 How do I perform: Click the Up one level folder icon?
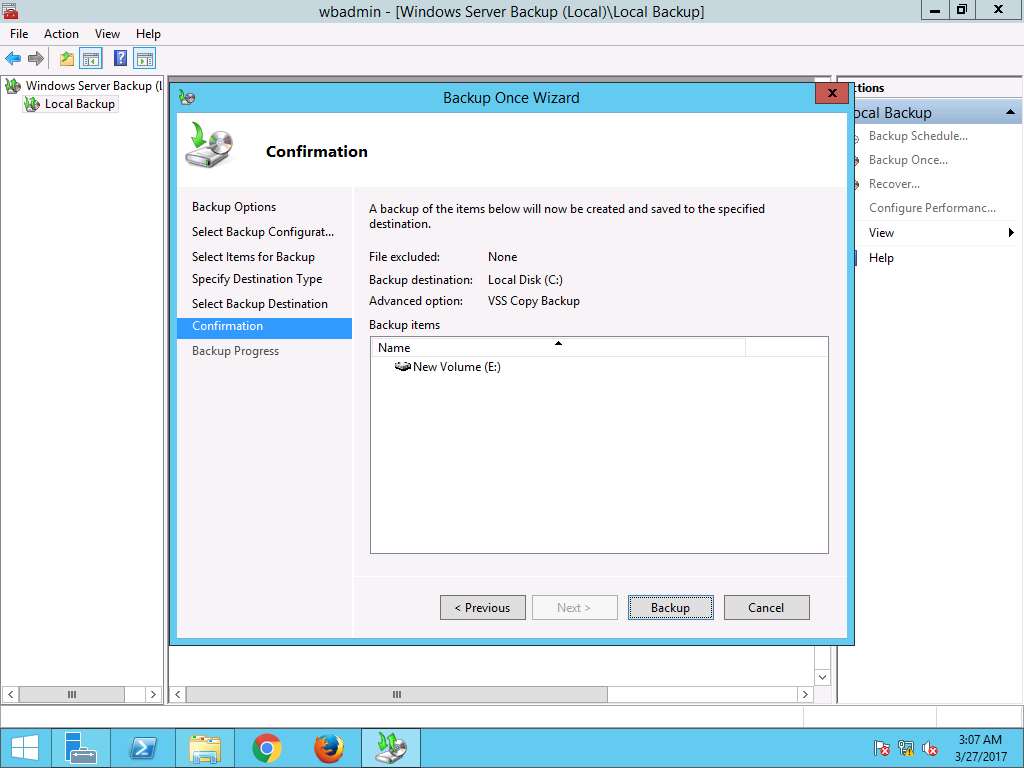(67, 59)
